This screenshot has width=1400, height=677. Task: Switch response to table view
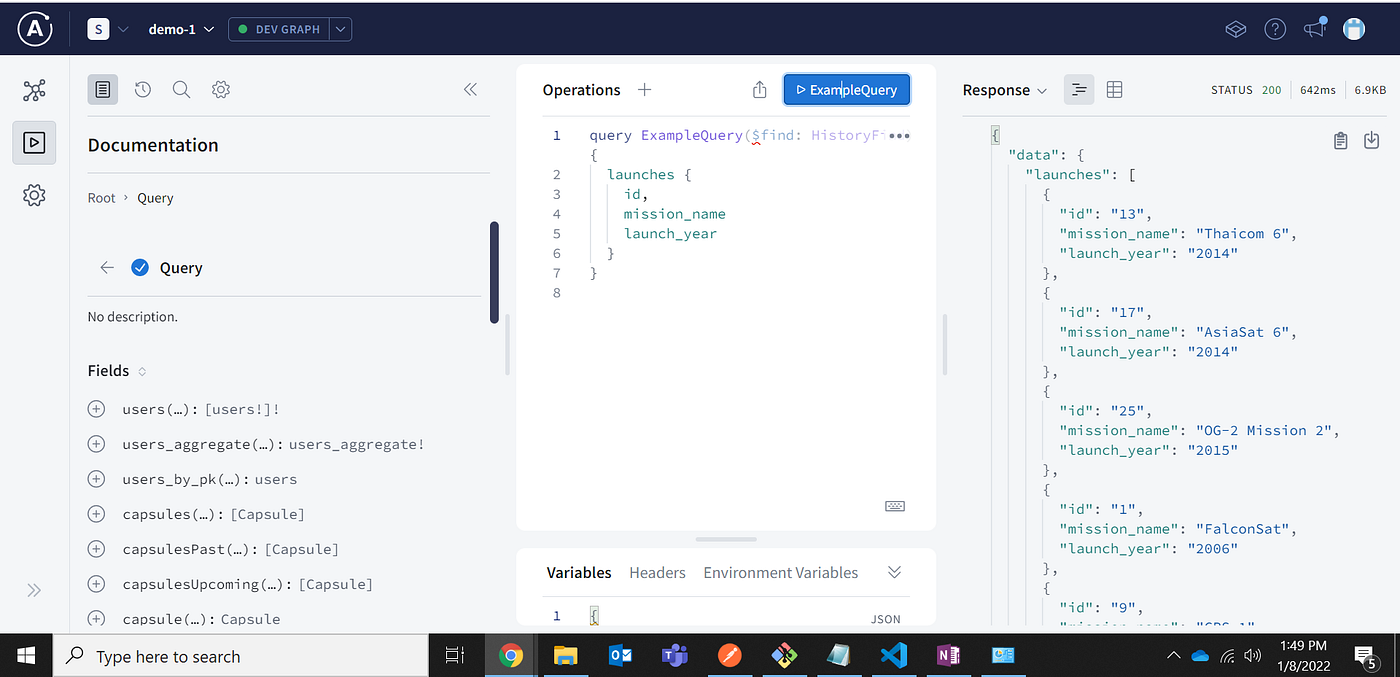[1115, 90]
